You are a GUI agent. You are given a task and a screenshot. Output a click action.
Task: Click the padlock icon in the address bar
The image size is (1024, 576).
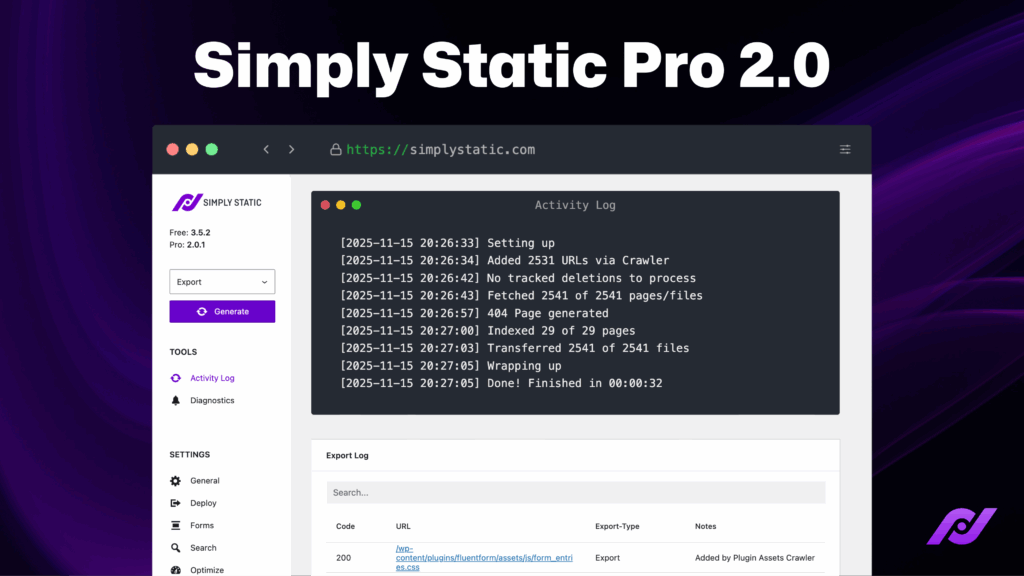[x=334, y=149]
